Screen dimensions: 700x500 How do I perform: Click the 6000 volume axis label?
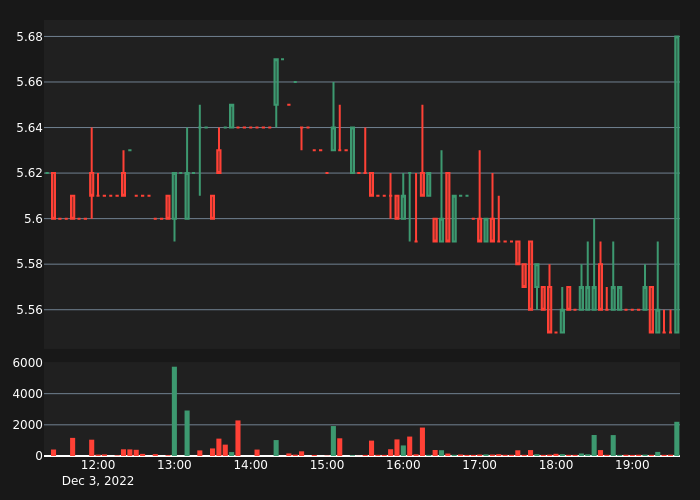28,362
